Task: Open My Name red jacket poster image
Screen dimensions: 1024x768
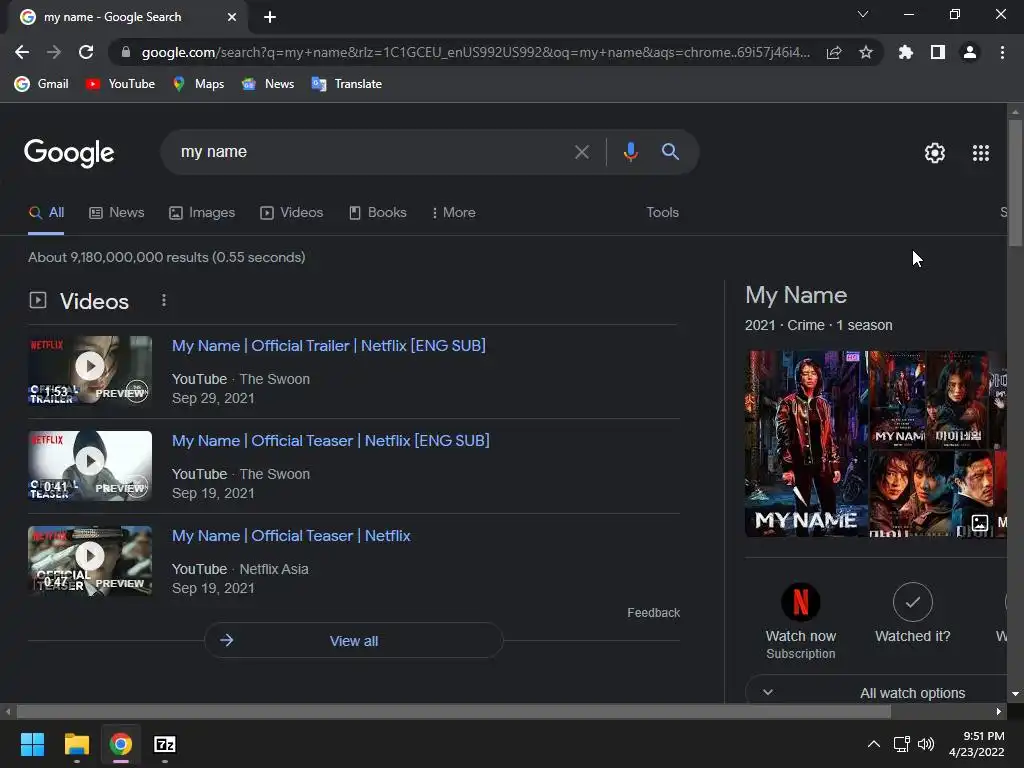Action: point(806,444)
